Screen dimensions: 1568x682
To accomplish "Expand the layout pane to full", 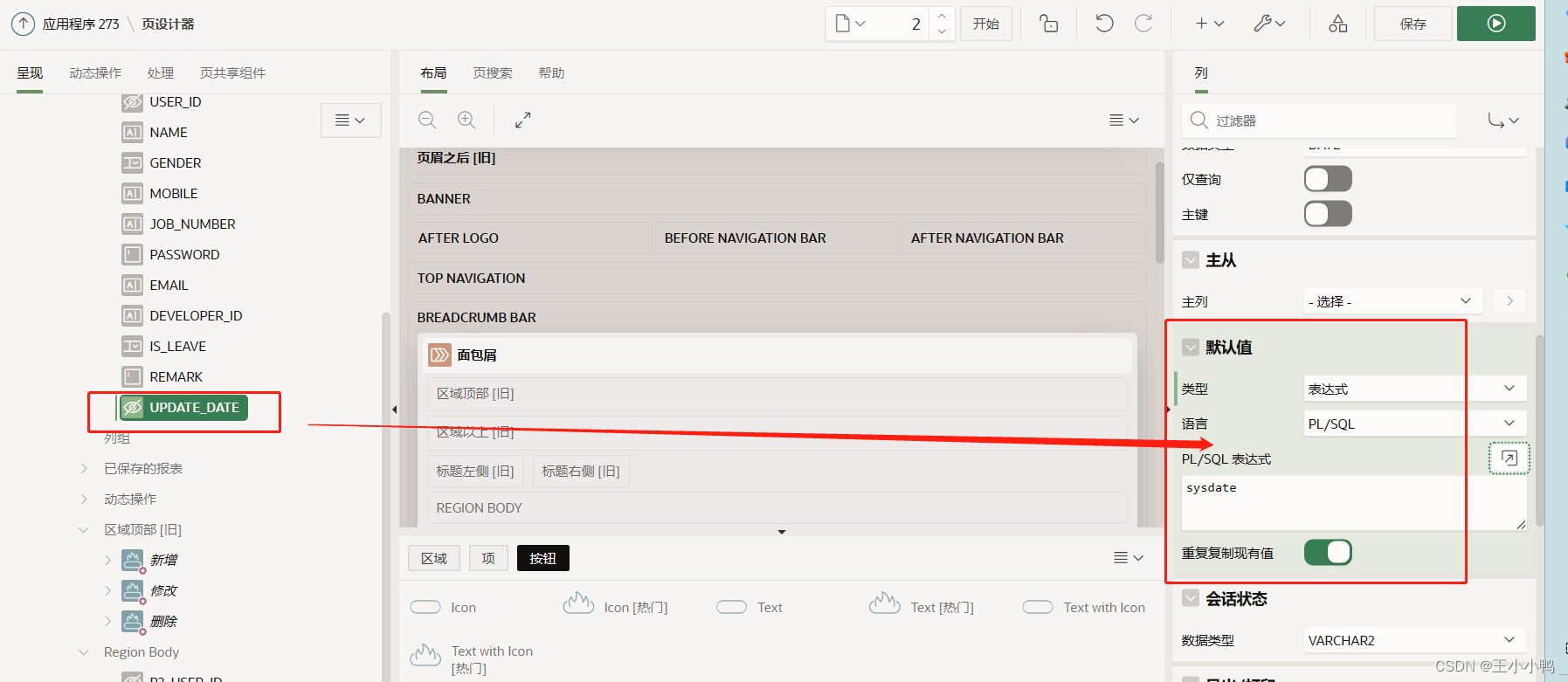I will (522, 120).
